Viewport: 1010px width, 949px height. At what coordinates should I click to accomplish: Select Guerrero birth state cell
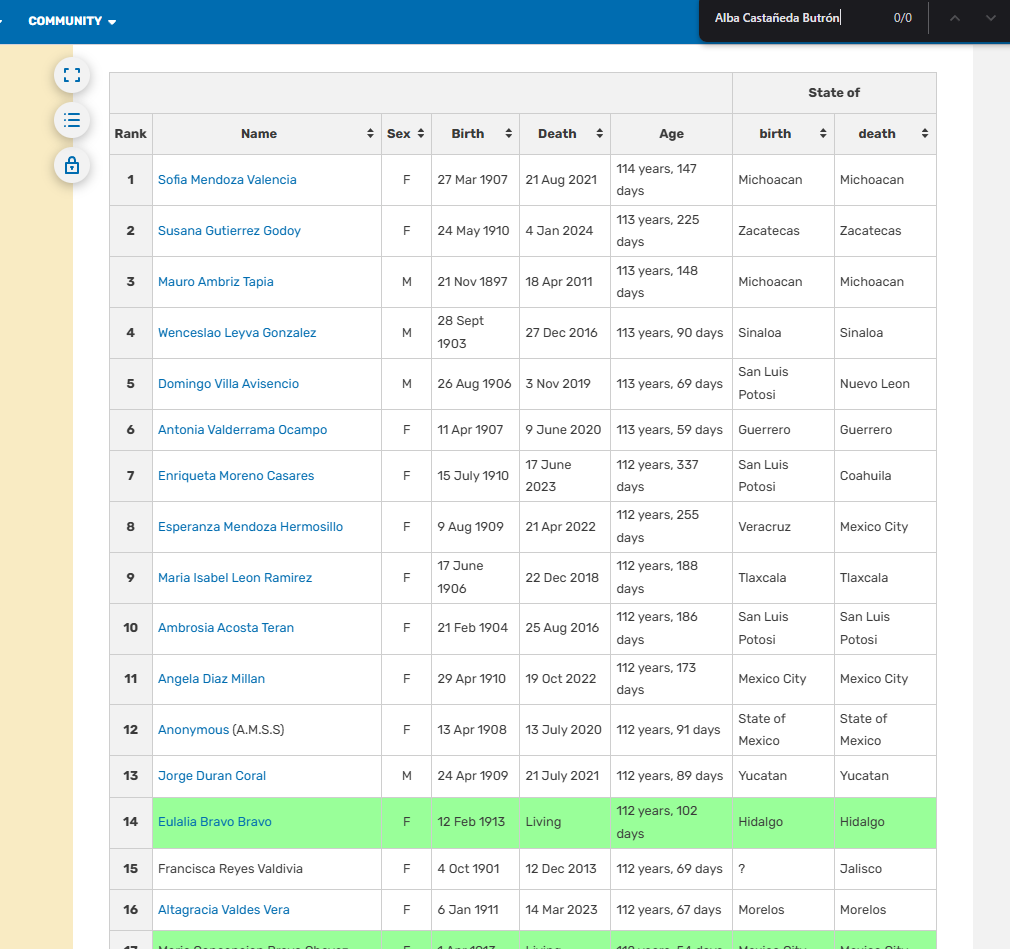click(783, 430)
